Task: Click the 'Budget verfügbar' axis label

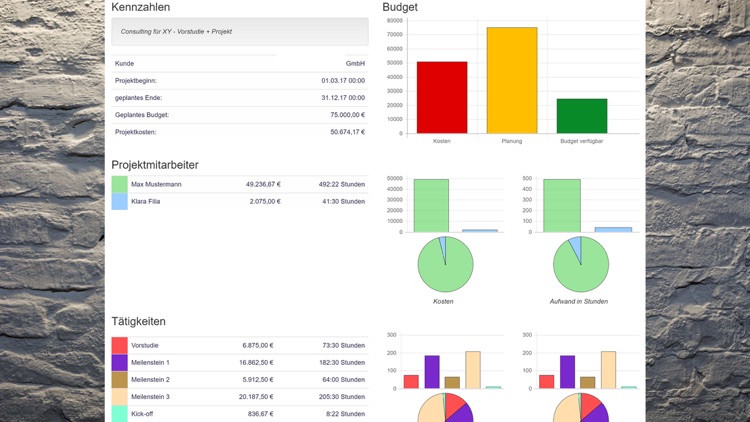Action: point(582,141)
